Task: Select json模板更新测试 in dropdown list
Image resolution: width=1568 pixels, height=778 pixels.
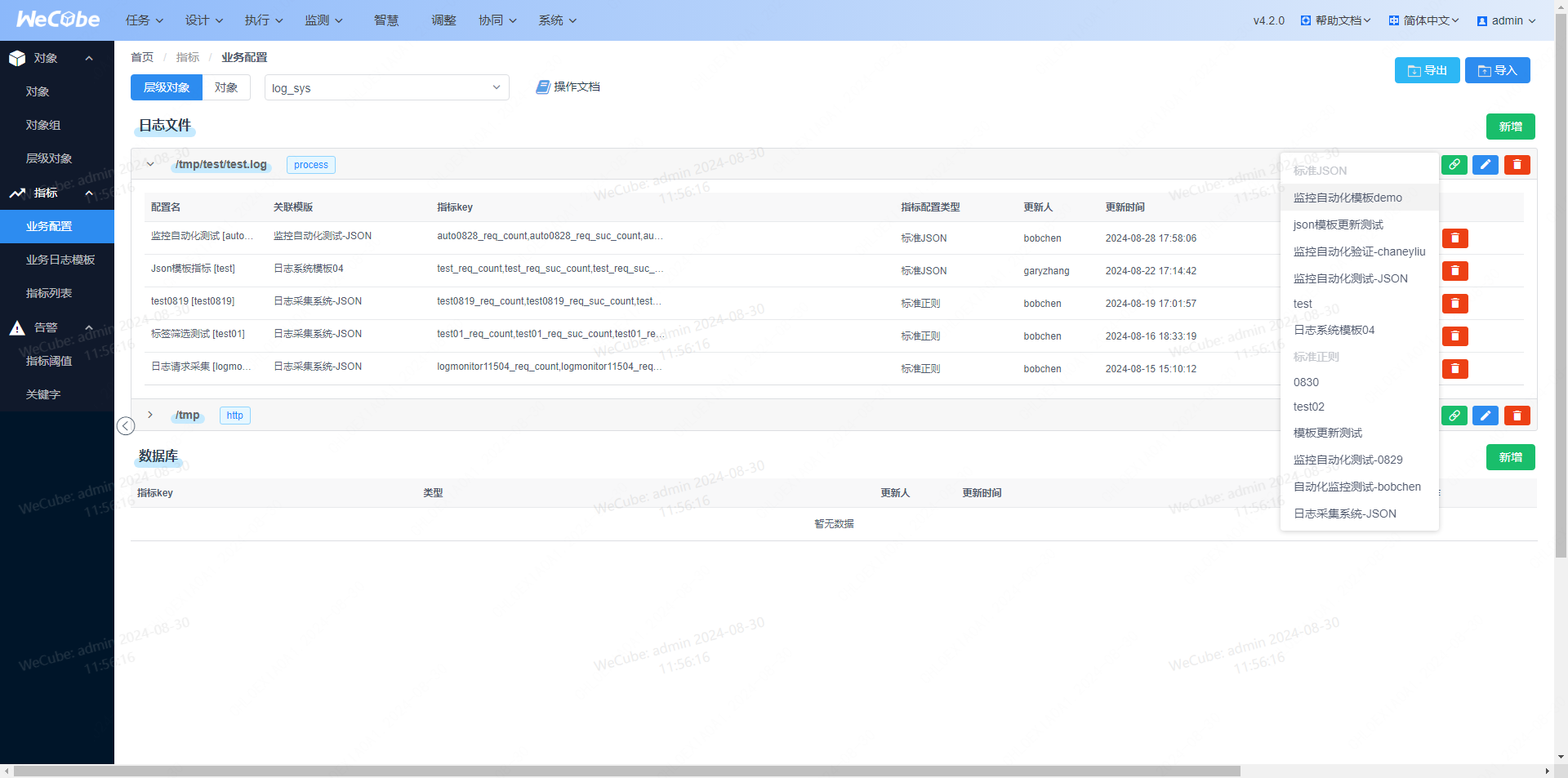Action: (1360, 225)
